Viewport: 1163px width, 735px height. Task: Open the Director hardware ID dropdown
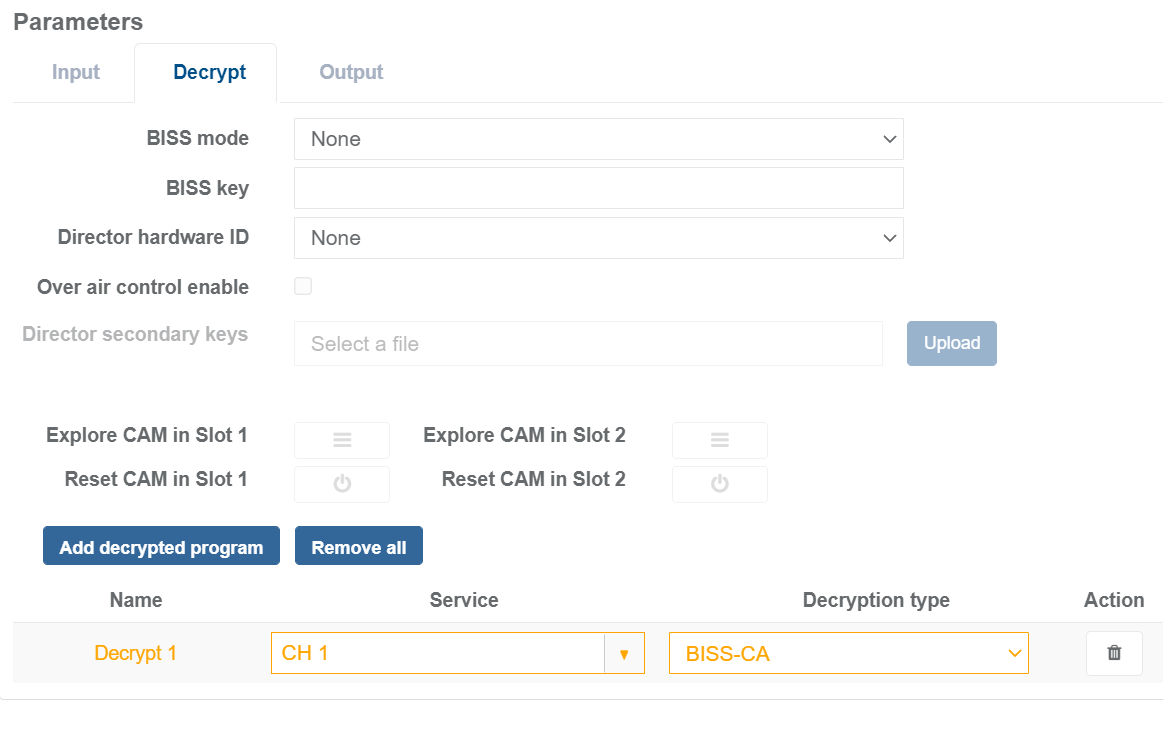(x=598, y=238)
